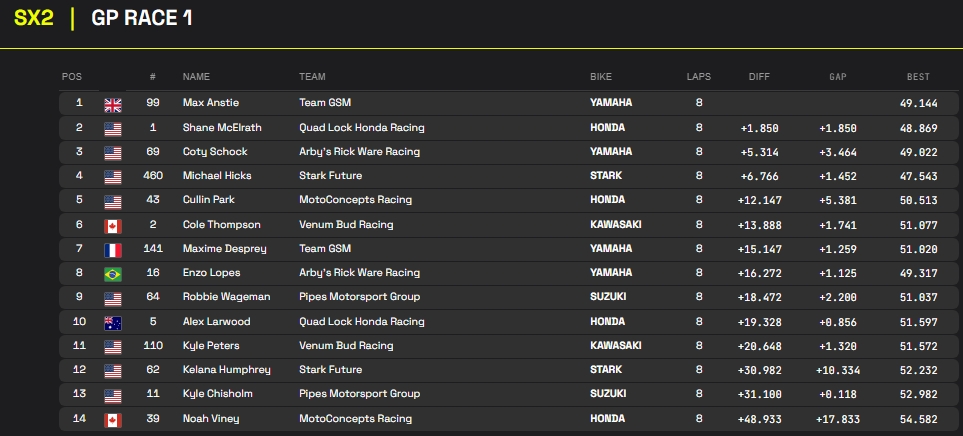
Task: Click the TEAM column header
Action: [312, 77]
